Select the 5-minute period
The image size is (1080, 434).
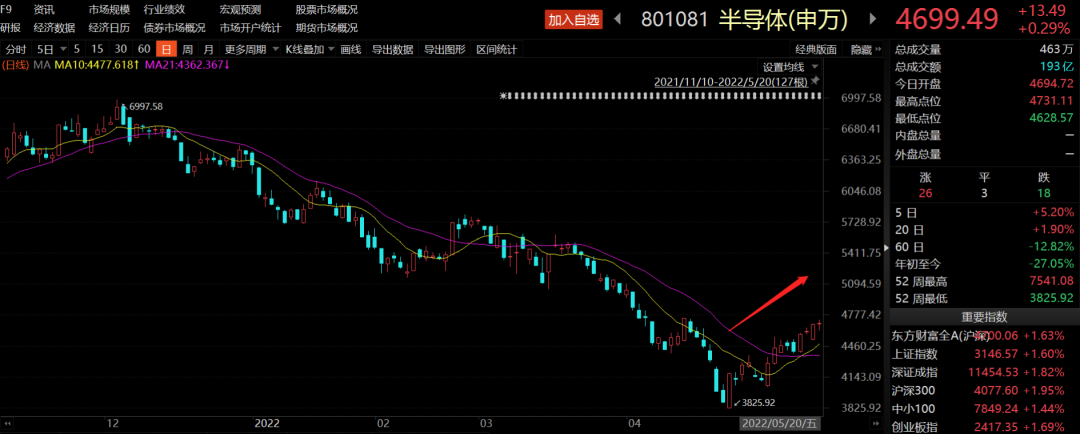pyautogui.click(x=76, y=50)
